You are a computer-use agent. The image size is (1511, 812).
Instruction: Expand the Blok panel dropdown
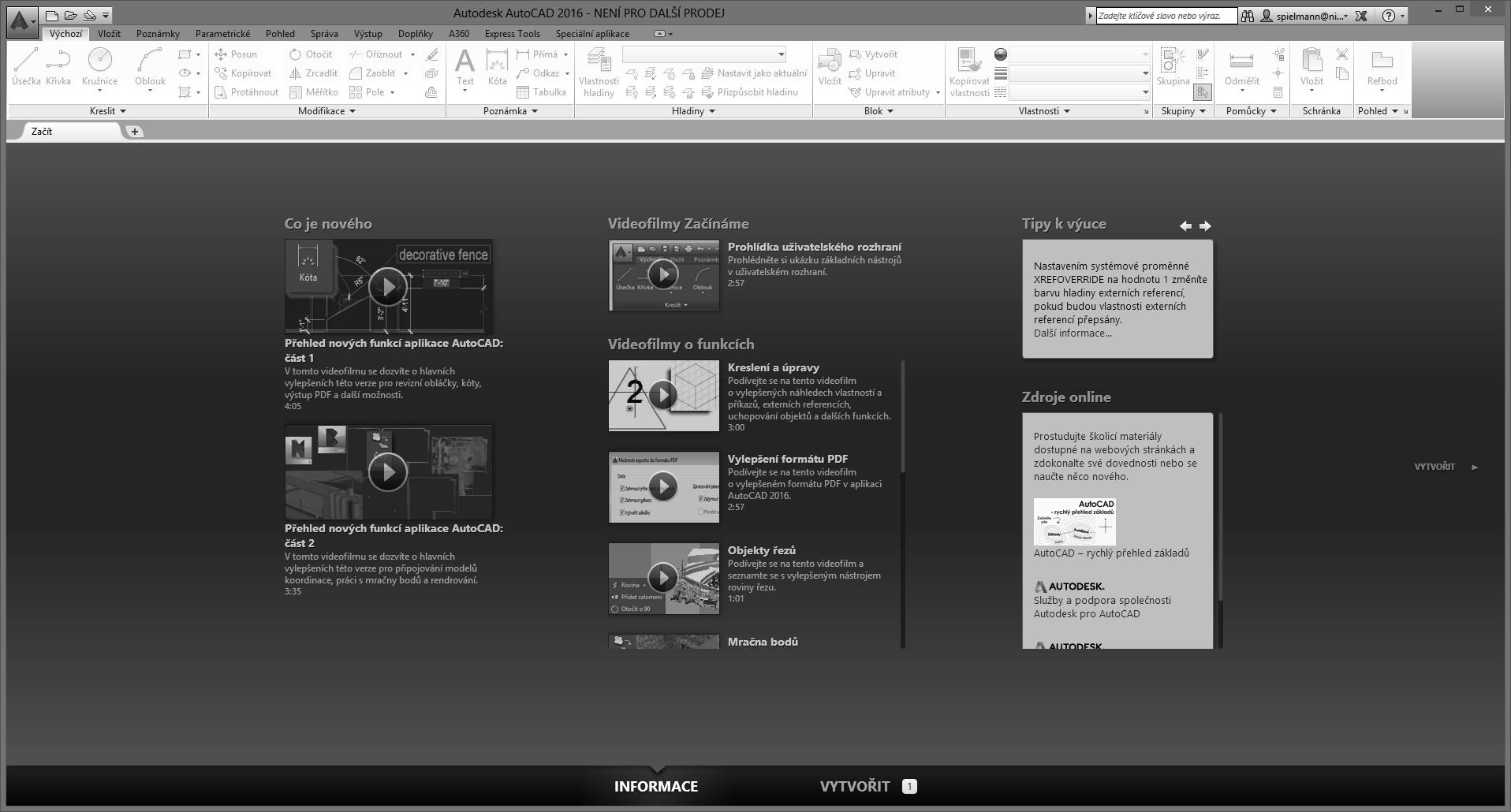[879, 111]
